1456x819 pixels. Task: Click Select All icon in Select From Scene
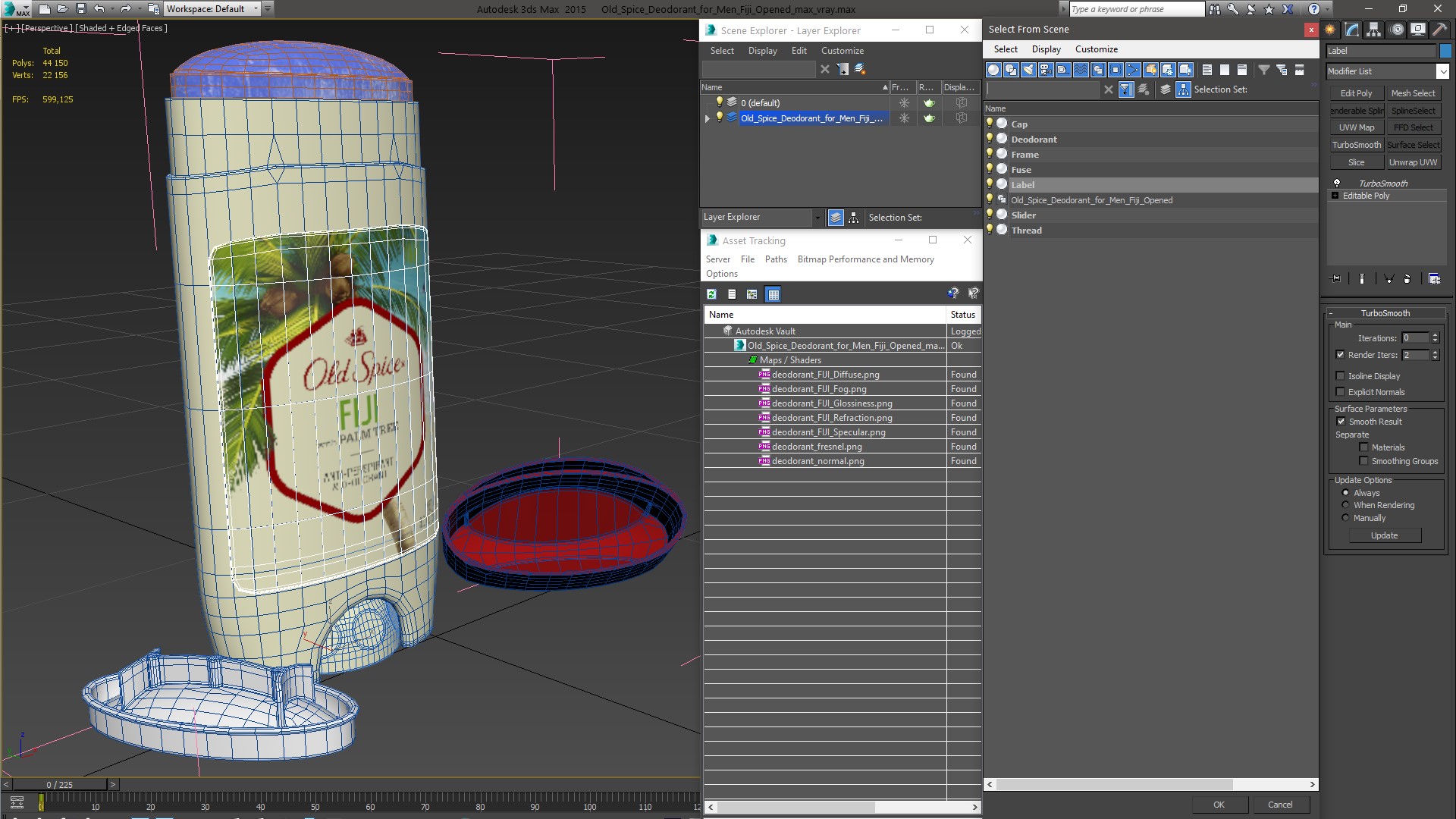point(1207,70)
